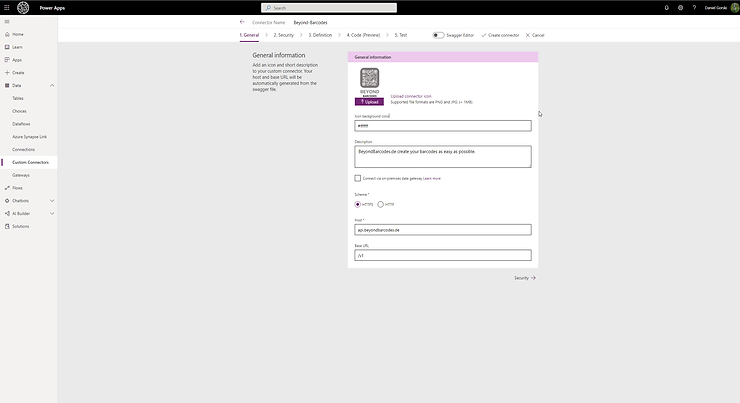Expand the Chatbots section chevron
The image size is (740, 403).
52,200
